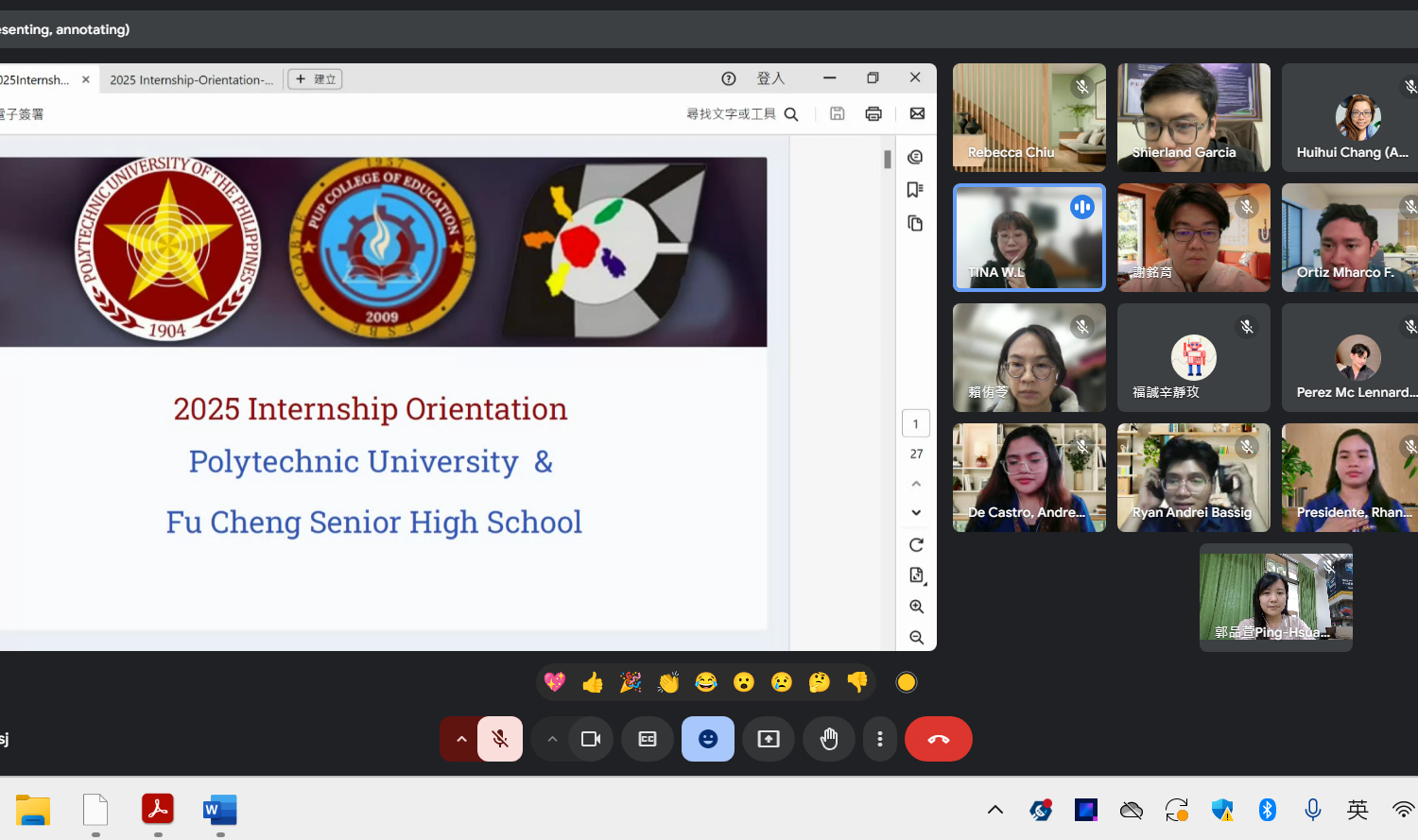Open File Explorer from the taskbar

(33, 810)
